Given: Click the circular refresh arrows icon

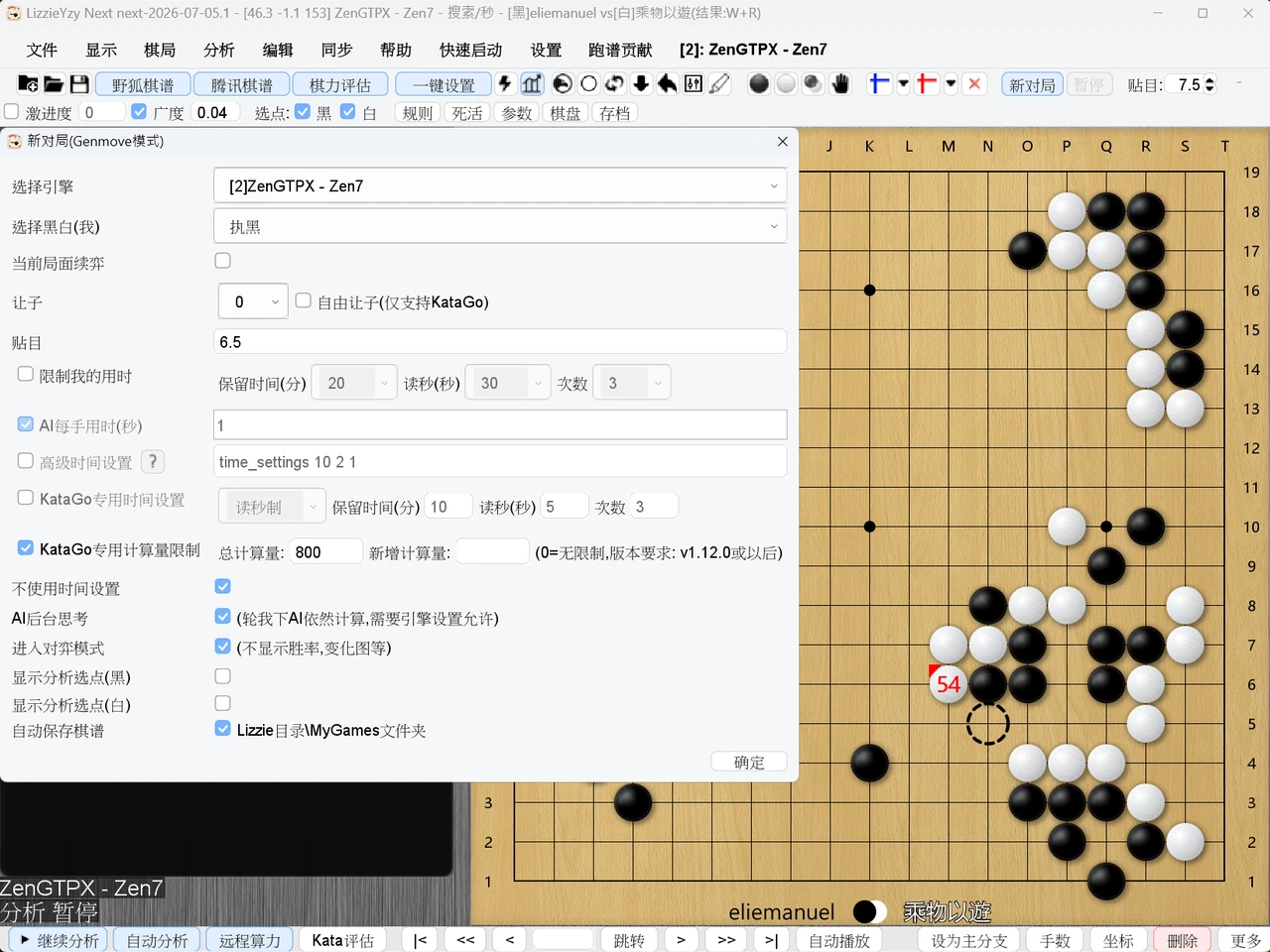Looking at the screenshot, I should click(614, 84).
